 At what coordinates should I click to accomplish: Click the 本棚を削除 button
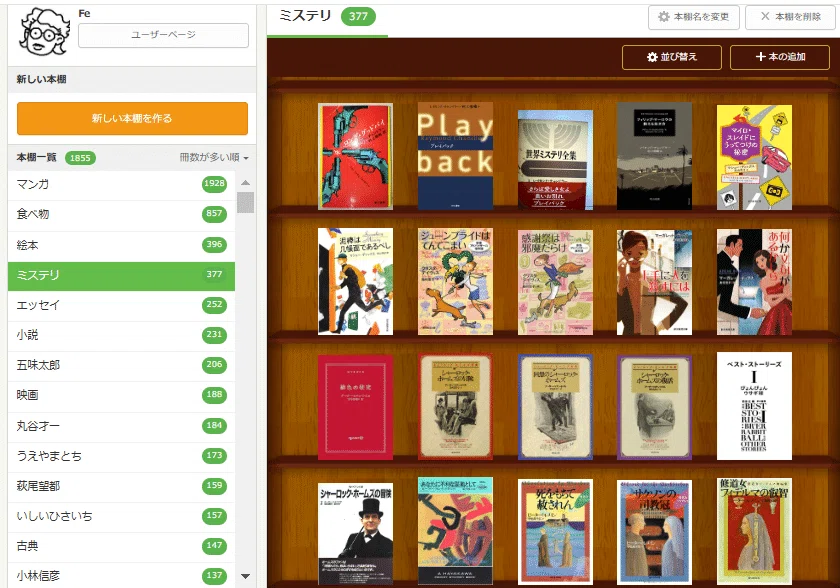791,17
